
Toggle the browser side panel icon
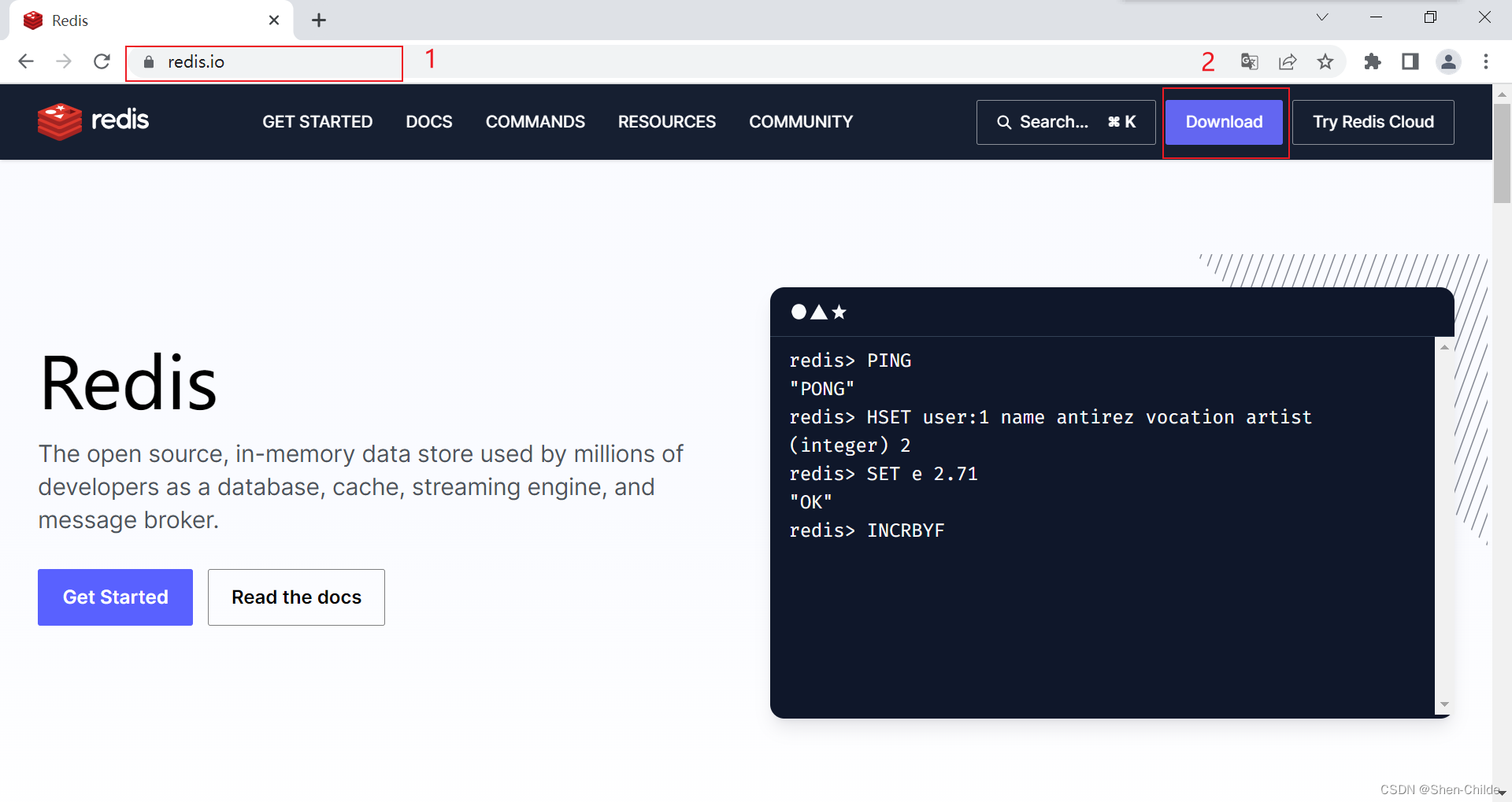coord(1410,61)
